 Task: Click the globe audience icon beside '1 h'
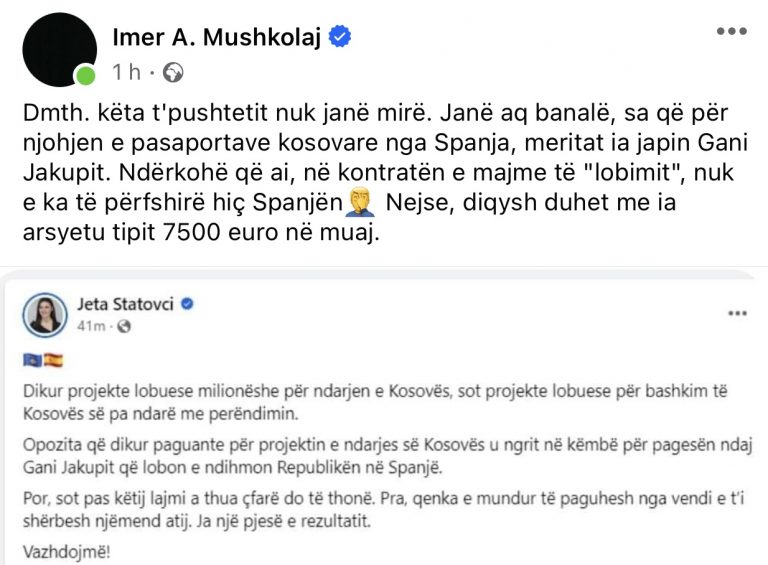coord(173,71)
